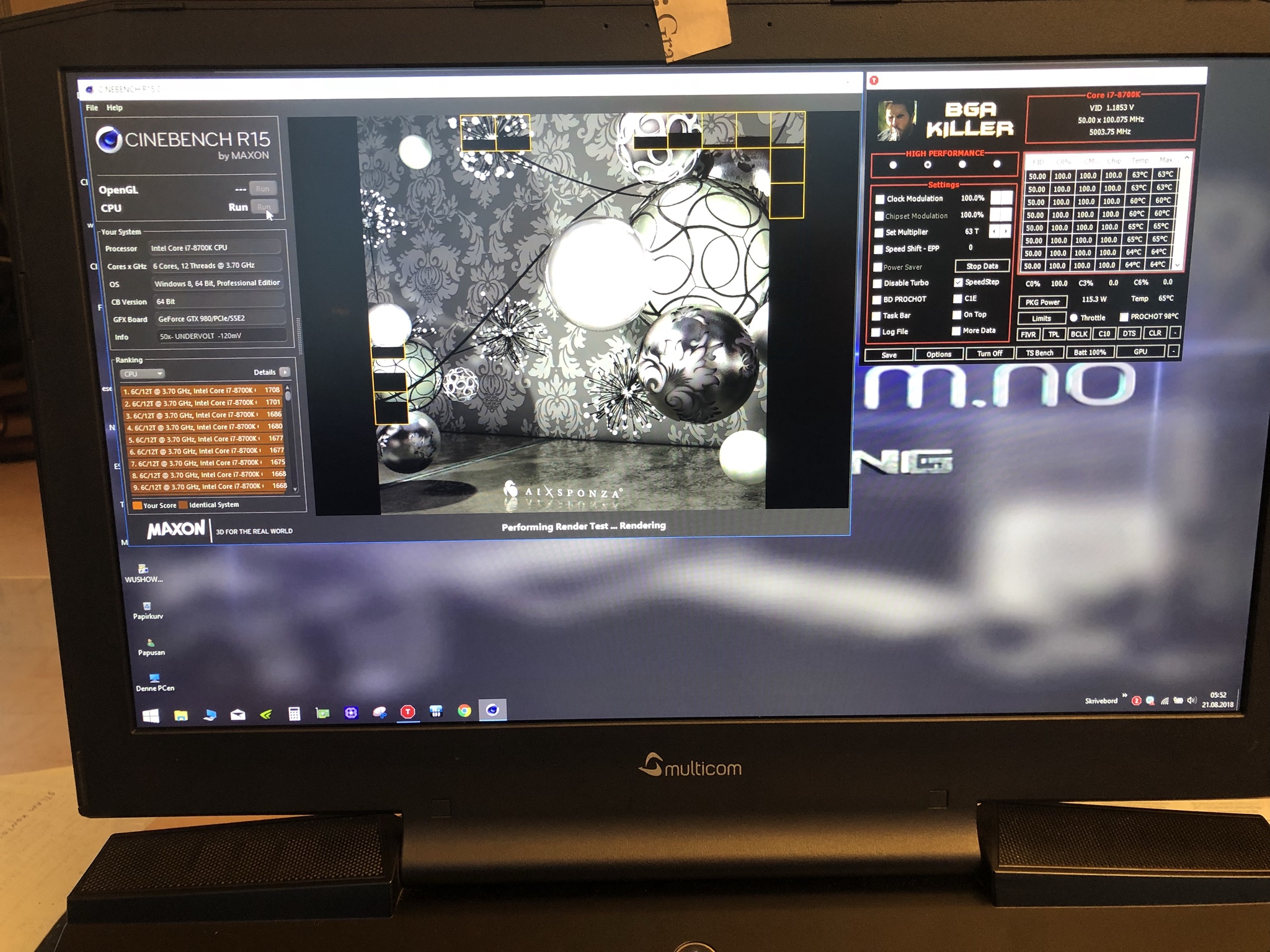Launch TS Bench
The height and width of the screenshot is (952, 1270).
pos(1039,353)
